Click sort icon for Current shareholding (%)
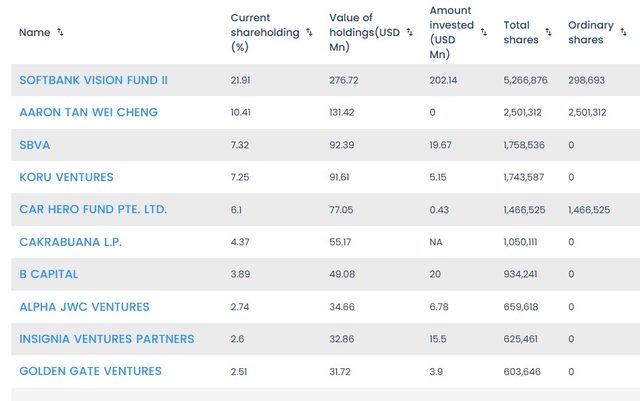This screenshot has height=401, width=640. [309, 32]
